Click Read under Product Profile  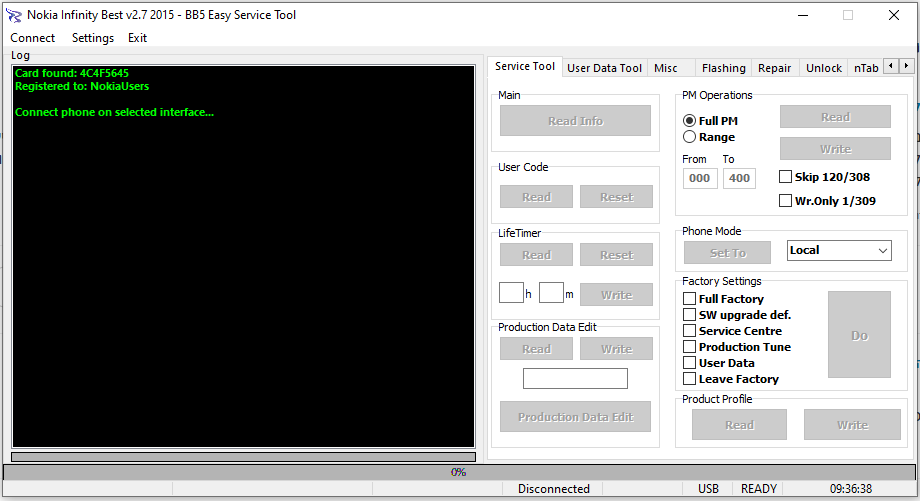click(739, 425)
